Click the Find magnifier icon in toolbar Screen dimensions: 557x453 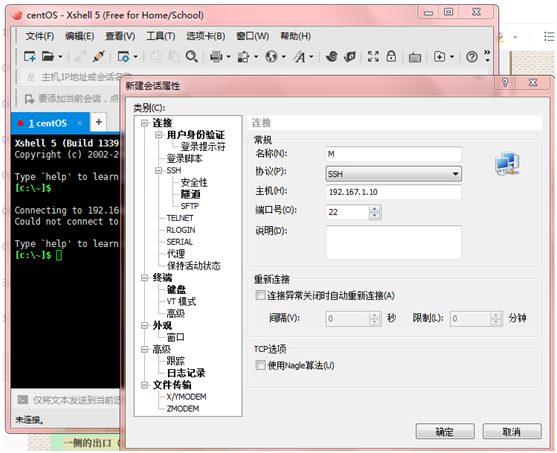[x=192, y=56]
